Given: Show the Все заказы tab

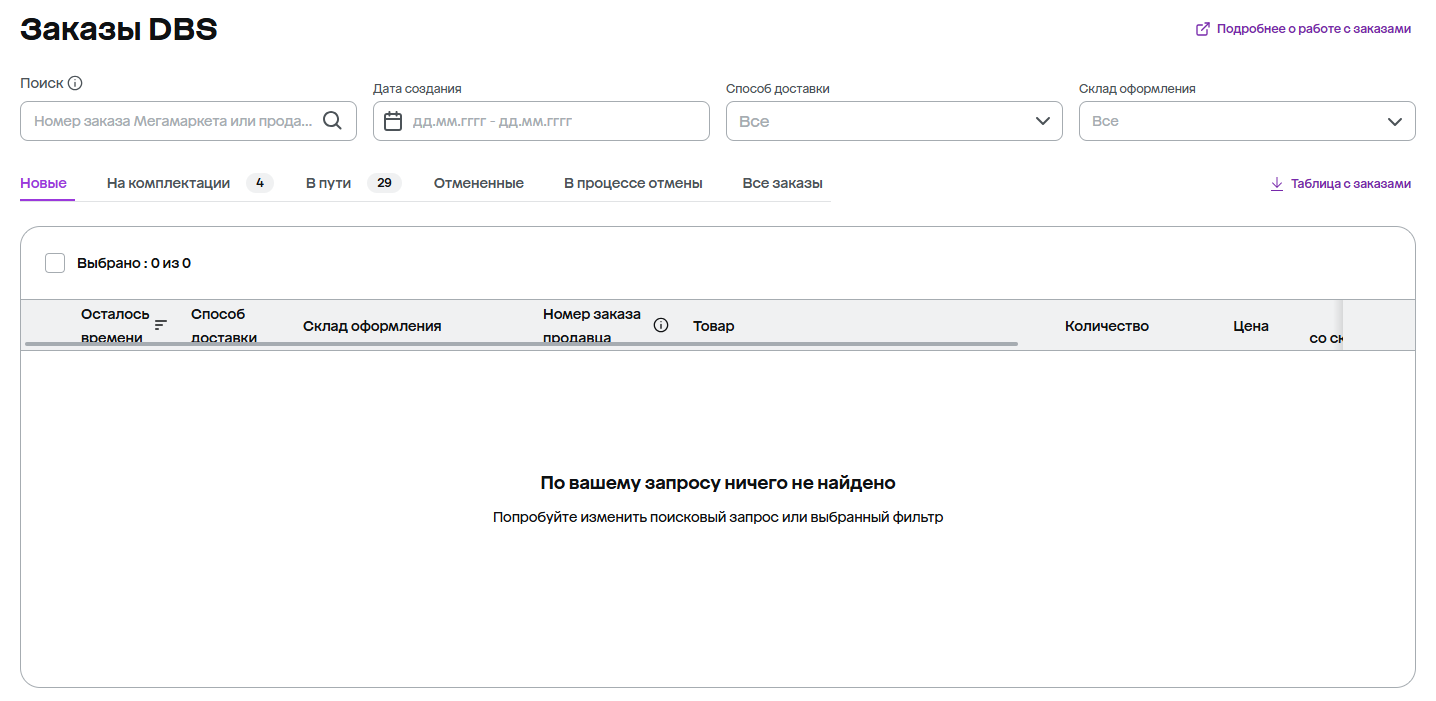Looking at the screenshot, I should pyautogui.click(x=782, y=183).
